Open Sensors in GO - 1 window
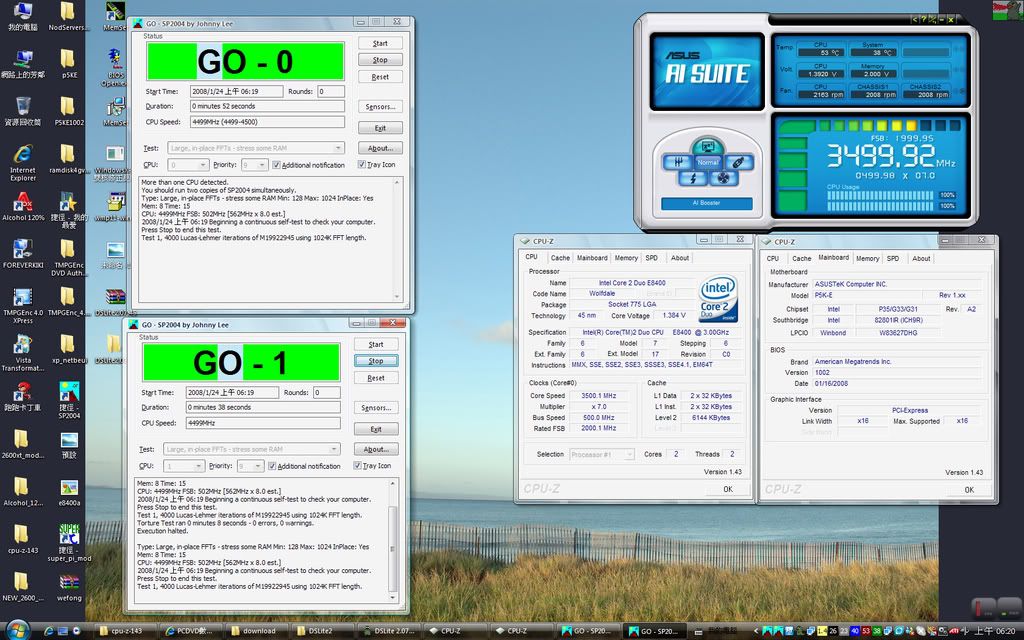The height and width of the screenshot is (640, 1024). tap(376, 408)
